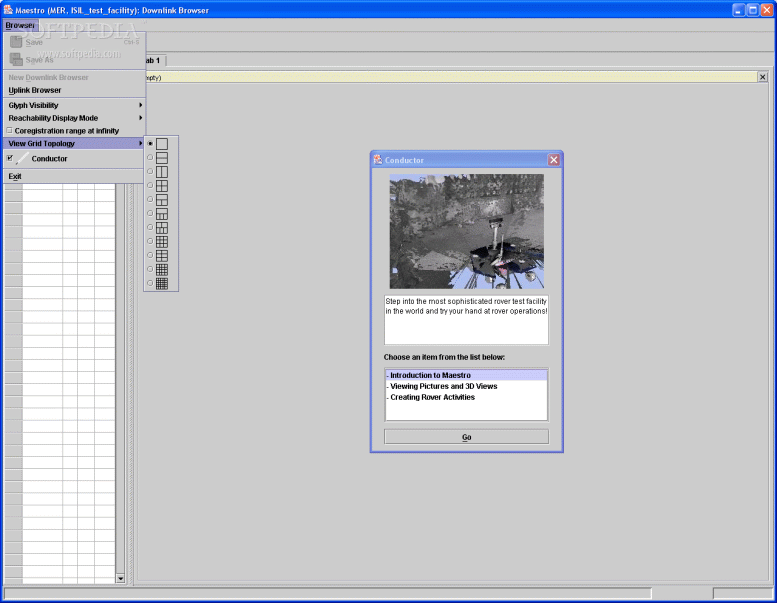777x603 pixels.
Task: Pick layout with one top, two bottom panes
Action: (x=162, y=199)
